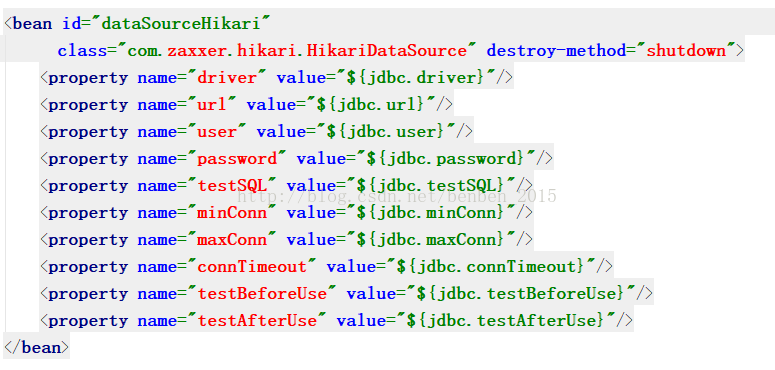Click the property name "maxConn"
The width and height of the screenshot is (775, 370).
232,240
